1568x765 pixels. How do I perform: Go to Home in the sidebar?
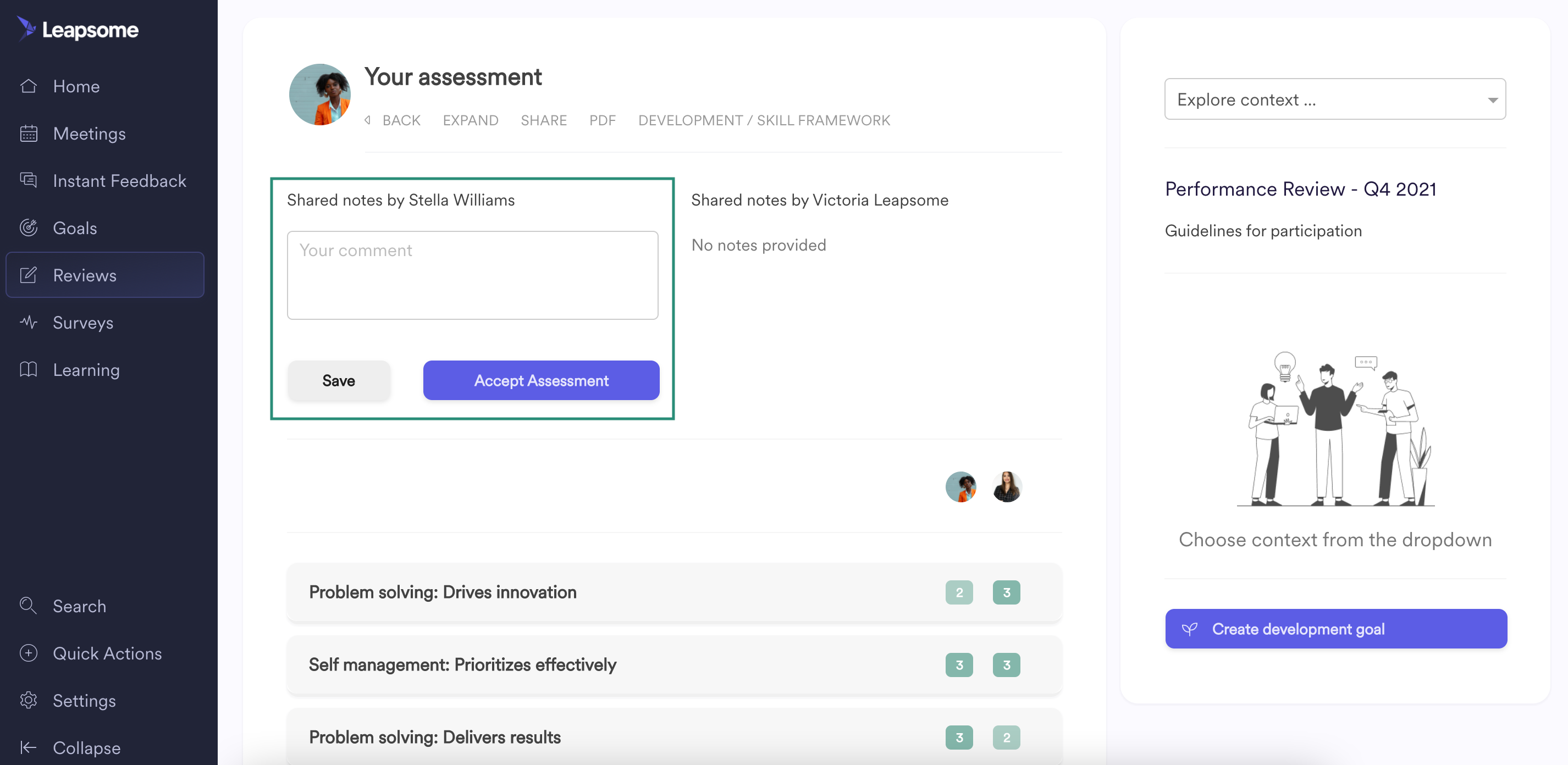coord(76,86)
